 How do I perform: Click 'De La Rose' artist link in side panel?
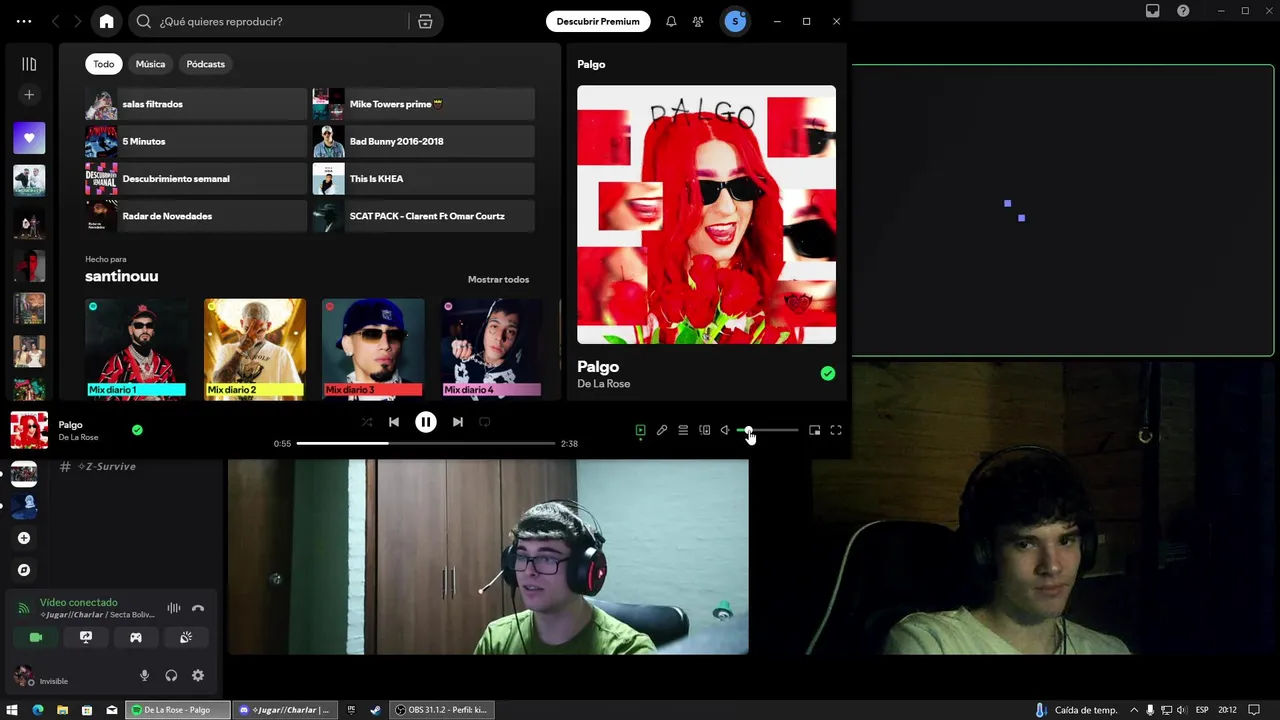point(603,384)
